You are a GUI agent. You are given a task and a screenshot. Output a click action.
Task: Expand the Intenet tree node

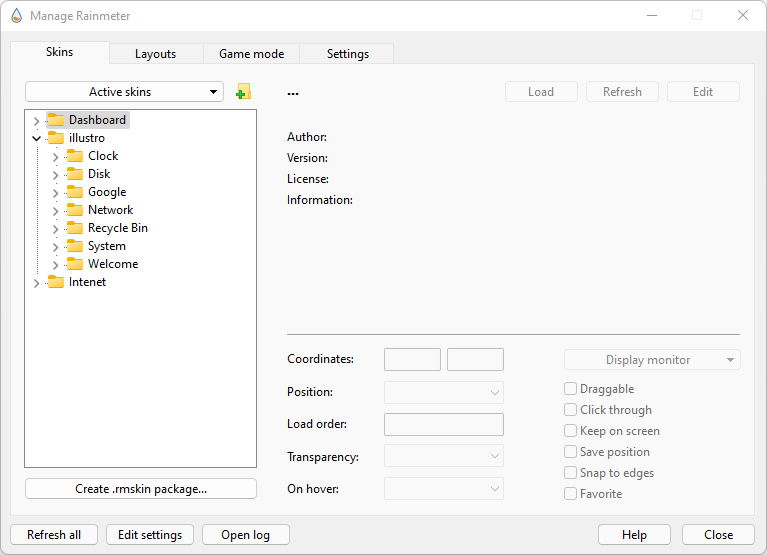(x=36, y=283)
